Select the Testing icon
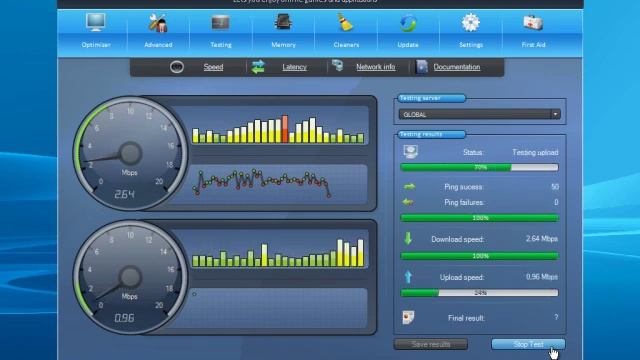640x360 pixels. click(x=221, y=22)
